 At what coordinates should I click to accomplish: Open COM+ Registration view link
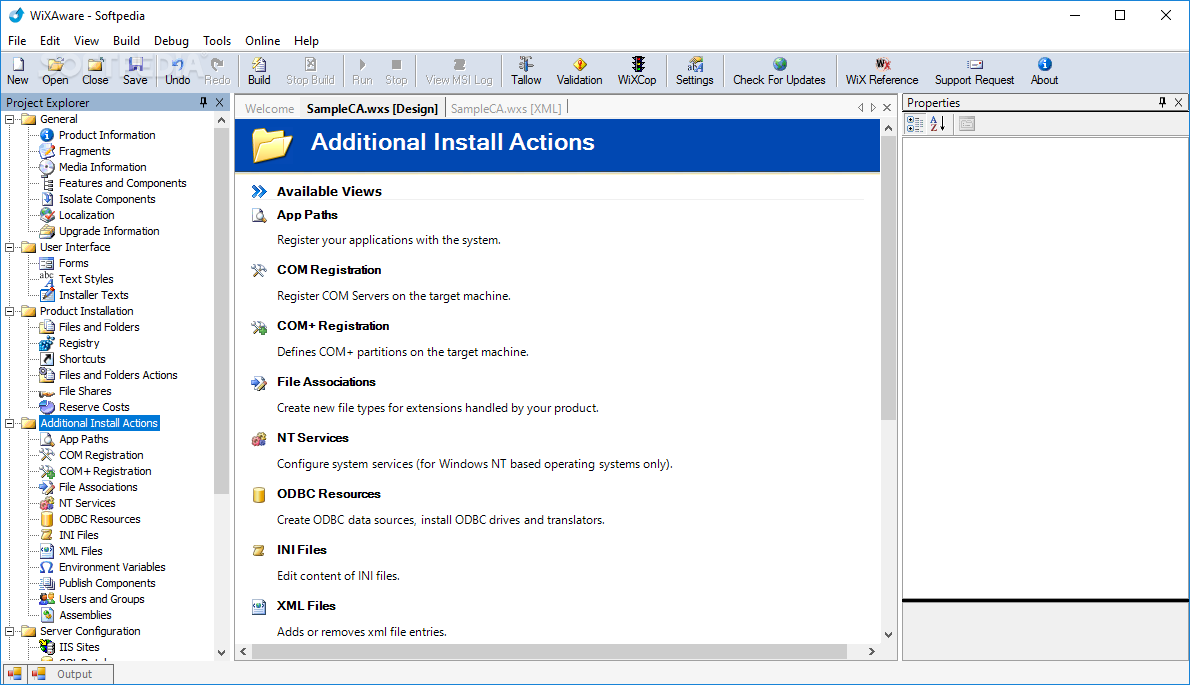pos(333,326)
